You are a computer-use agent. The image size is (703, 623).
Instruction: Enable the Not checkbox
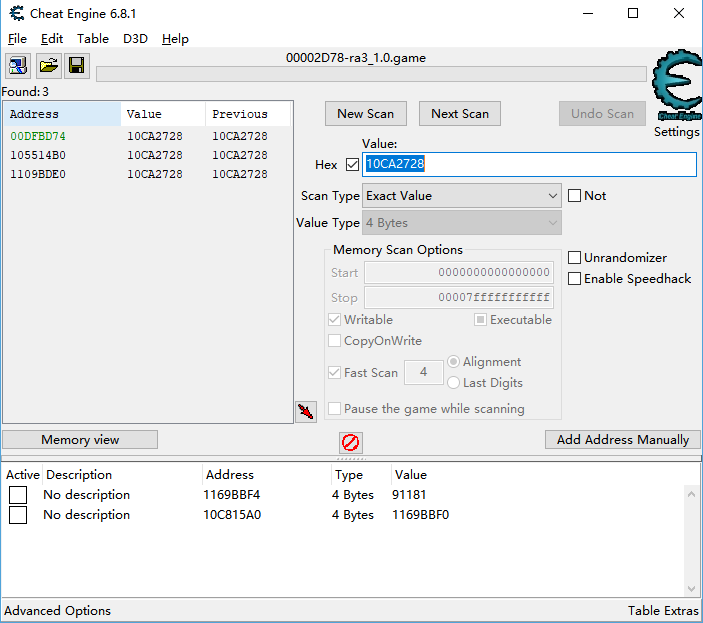[x=574, y=195]
